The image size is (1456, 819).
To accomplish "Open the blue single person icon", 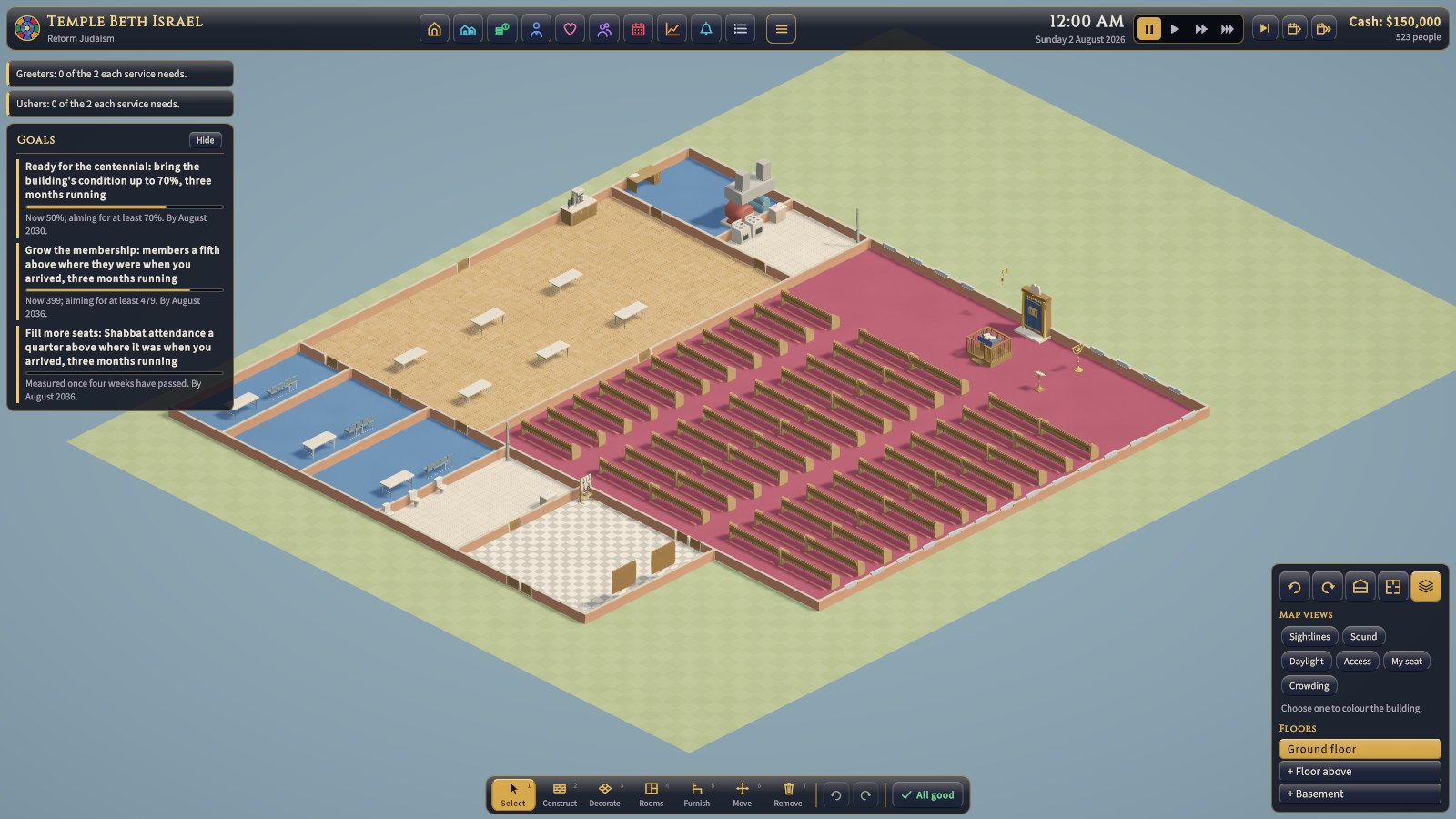I will (x=536, y=29).
